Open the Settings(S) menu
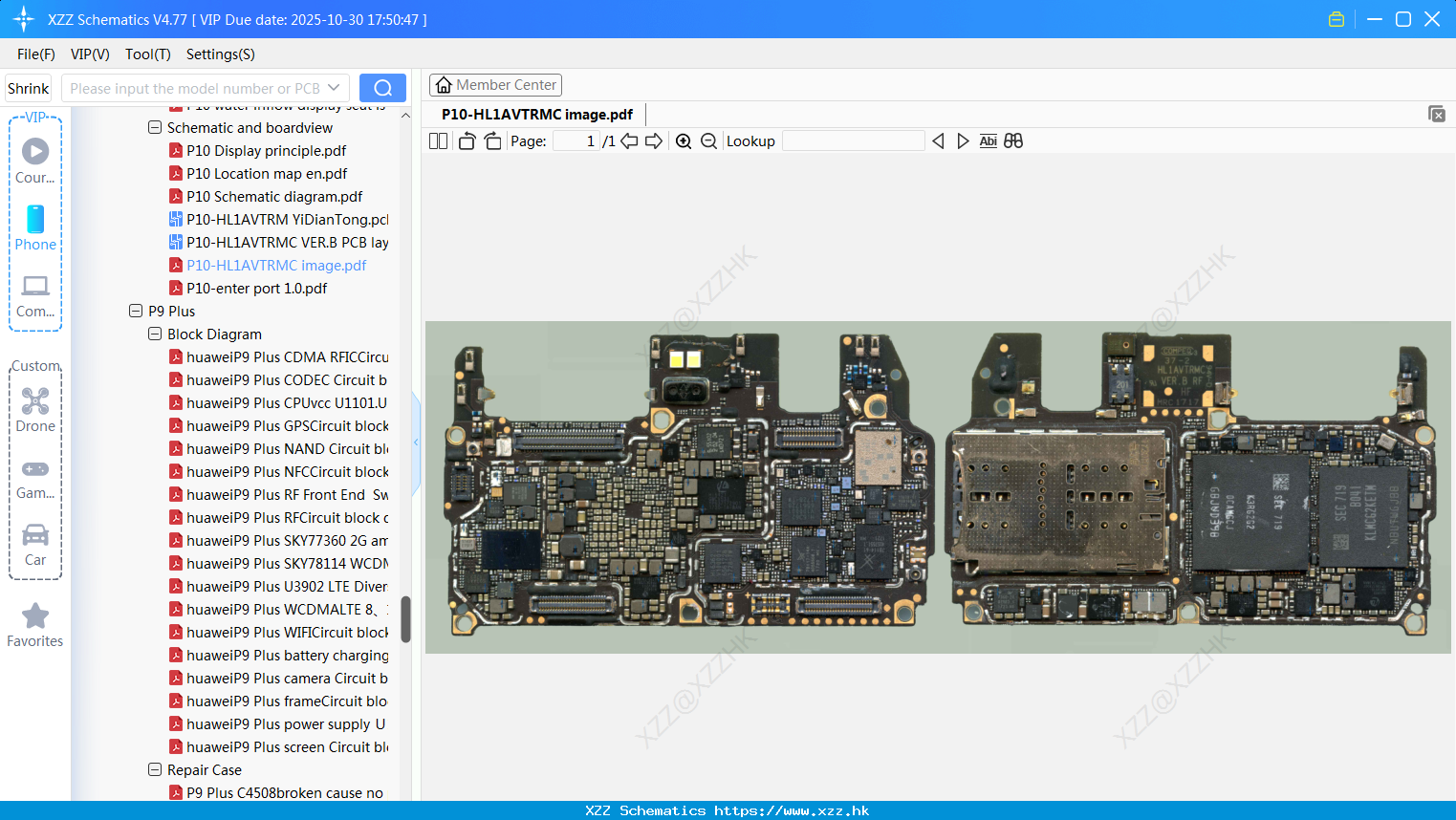 point(220,54)
